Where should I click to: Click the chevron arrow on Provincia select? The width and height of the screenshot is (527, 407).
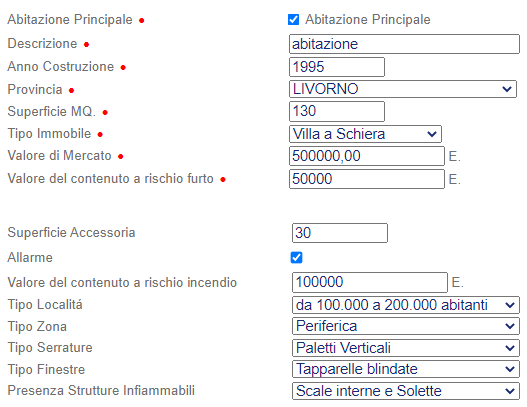[x=507, y=89]
